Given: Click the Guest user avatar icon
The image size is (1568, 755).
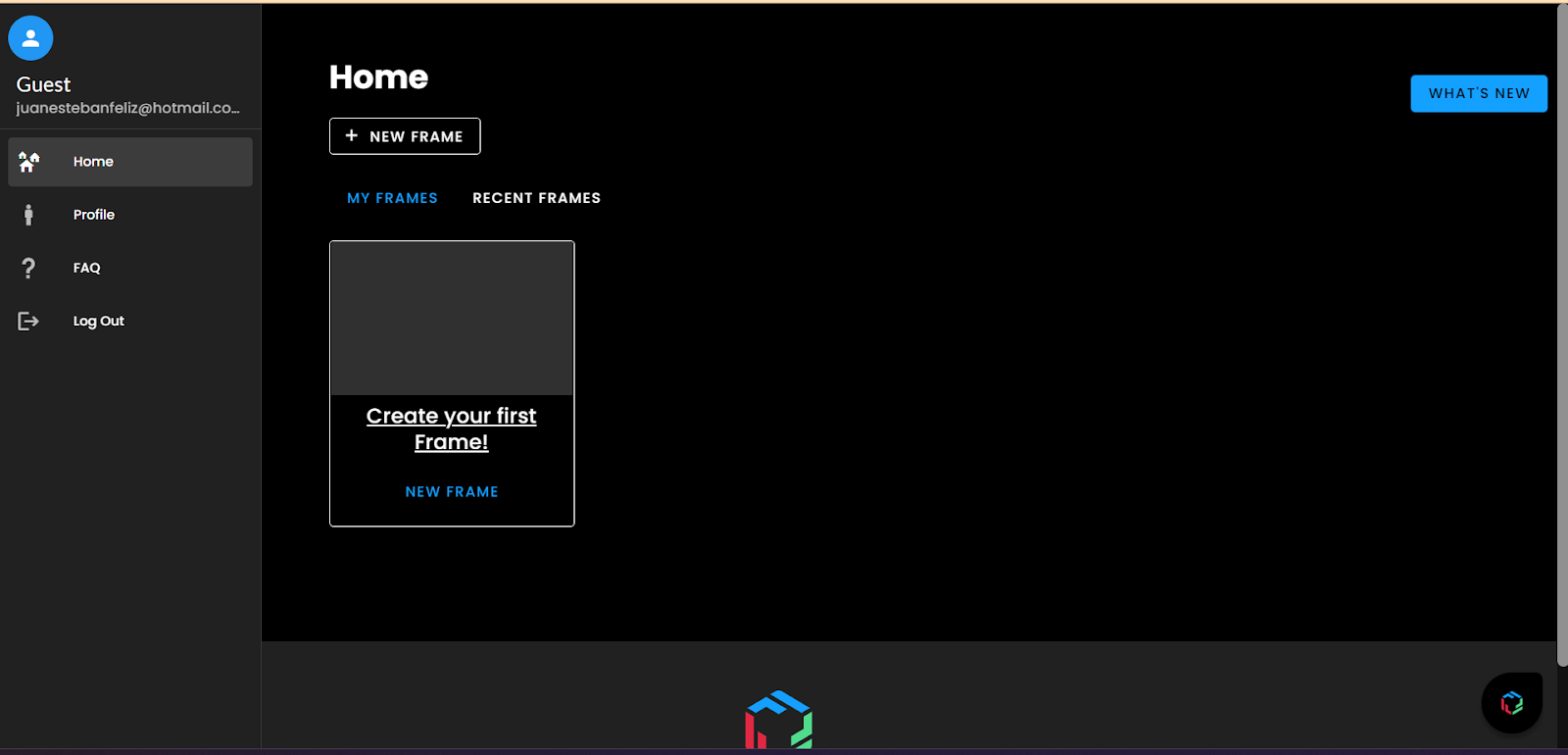Looking at the screenshot, I should click(30, 38).
